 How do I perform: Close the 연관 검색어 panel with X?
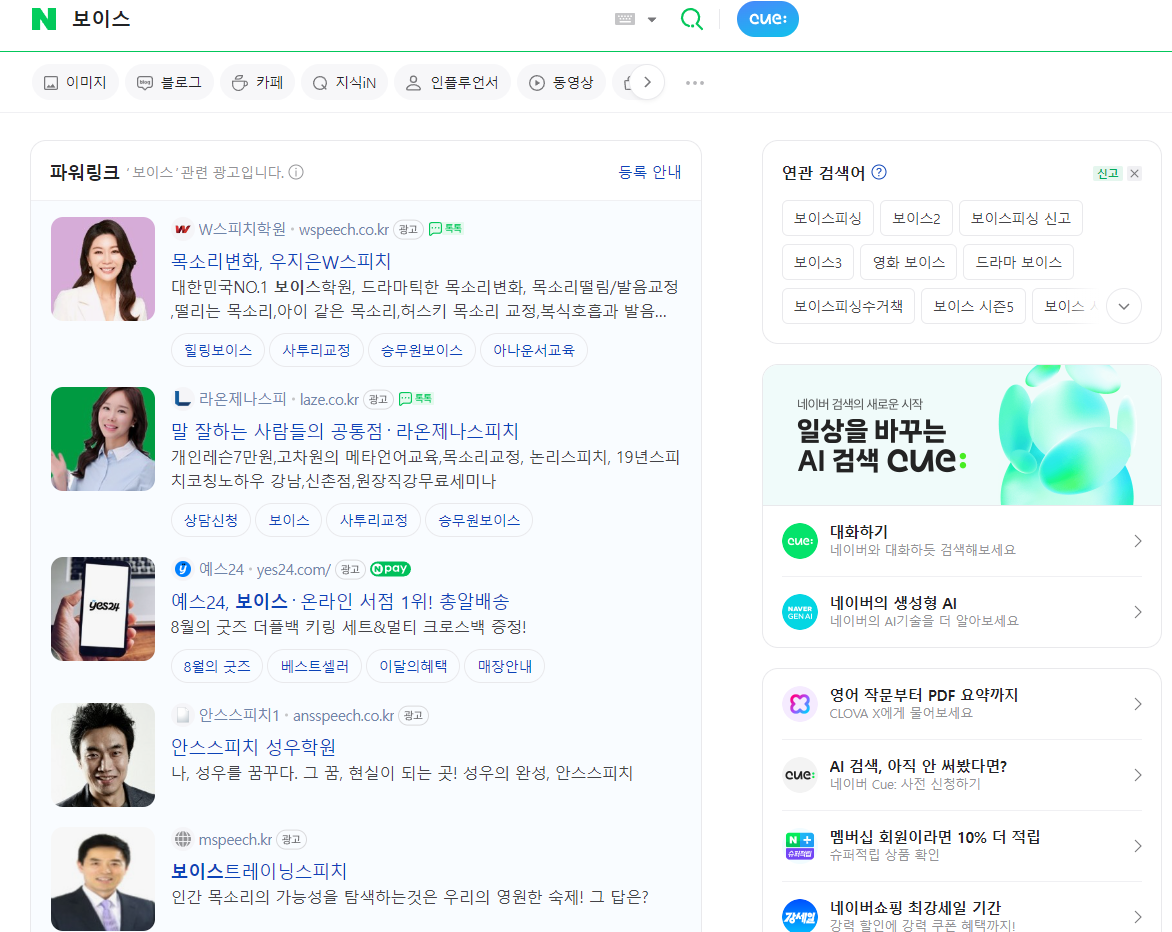pos(1135,173)
